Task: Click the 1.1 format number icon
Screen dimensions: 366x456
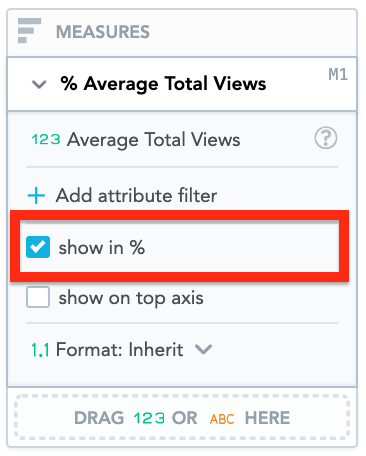Action: (x=40, y=350)
